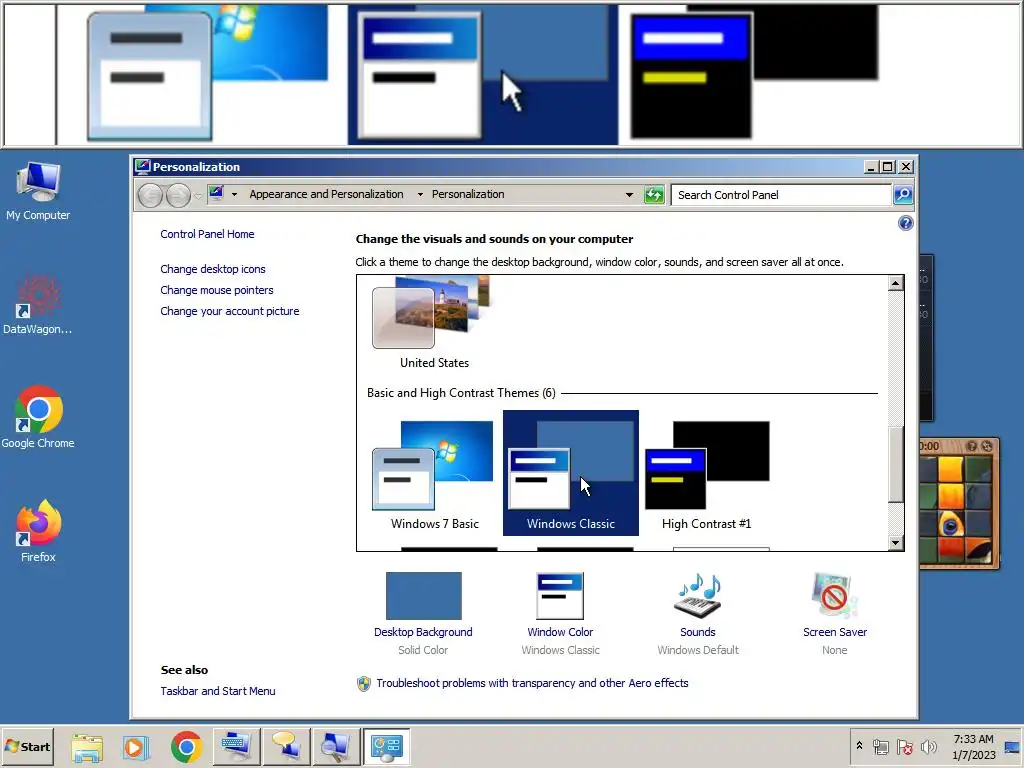Expand the Control Panel root arrow in breadcrumb
Screen dimensions: 1024x768
234,194
